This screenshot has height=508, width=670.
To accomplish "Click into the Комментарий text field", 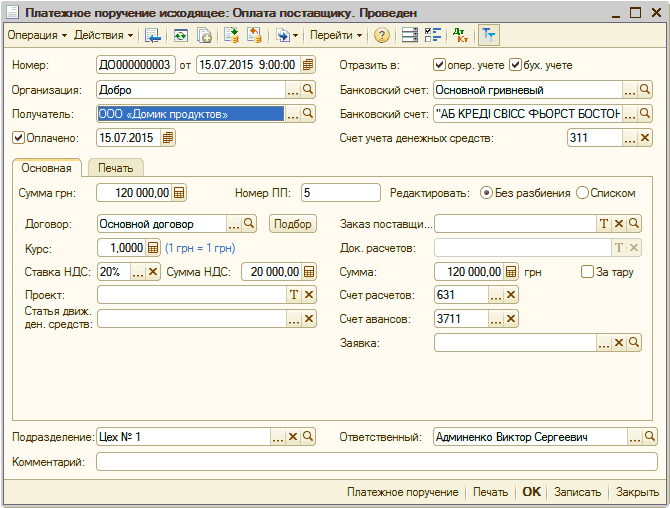I will 376,462.
